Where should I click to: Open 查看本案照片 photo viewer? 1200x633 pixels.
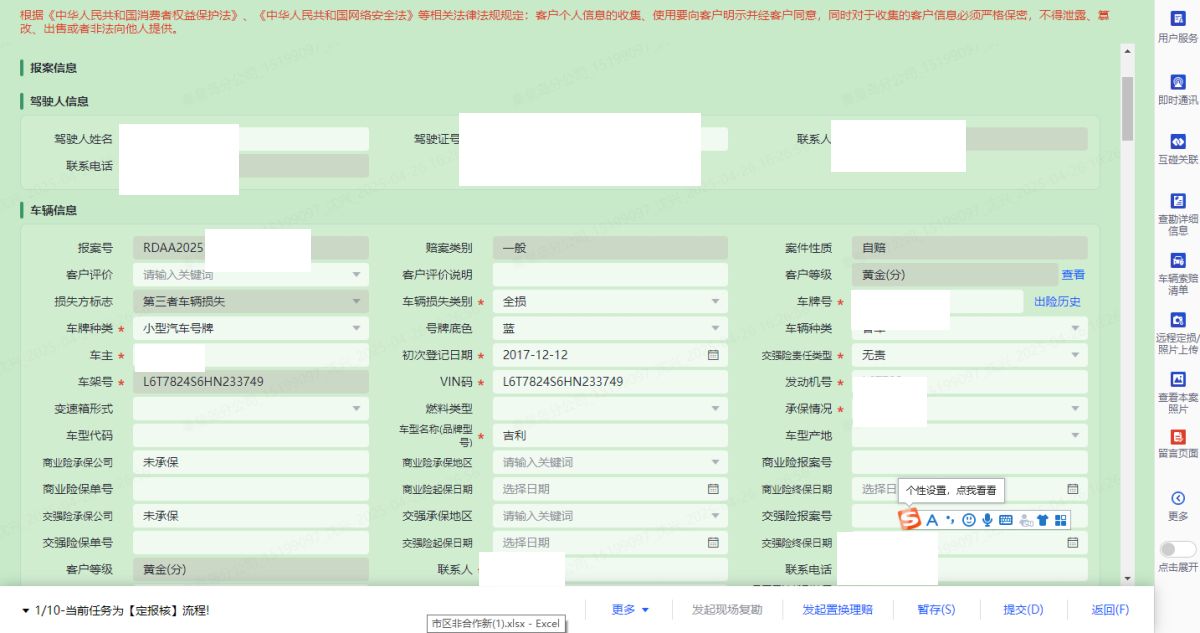point(1177,390)
